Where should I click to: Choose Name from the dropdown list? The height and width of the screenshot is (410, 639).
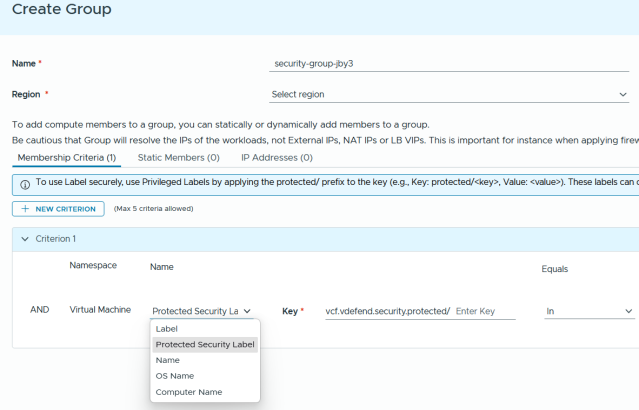pos(205,360)
